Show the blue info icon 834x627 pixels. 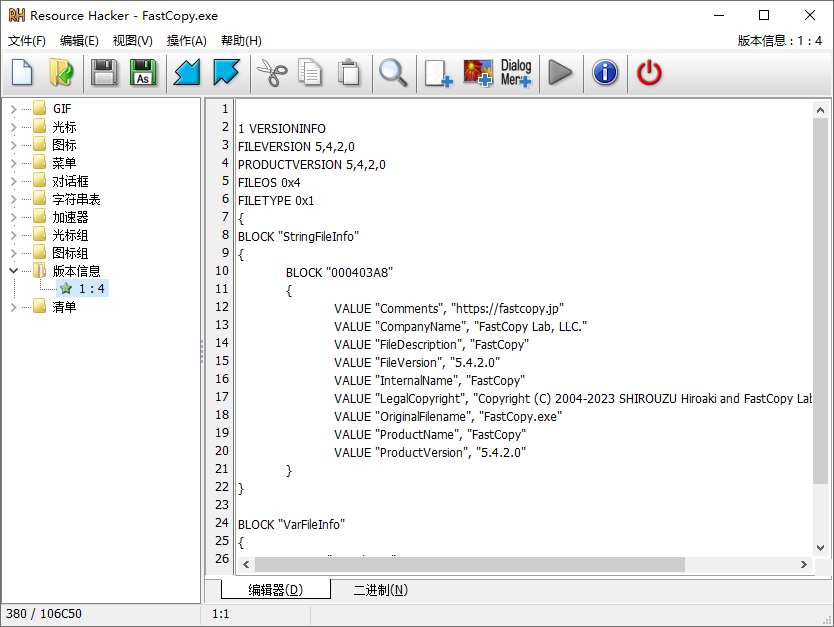coord(605,73)
